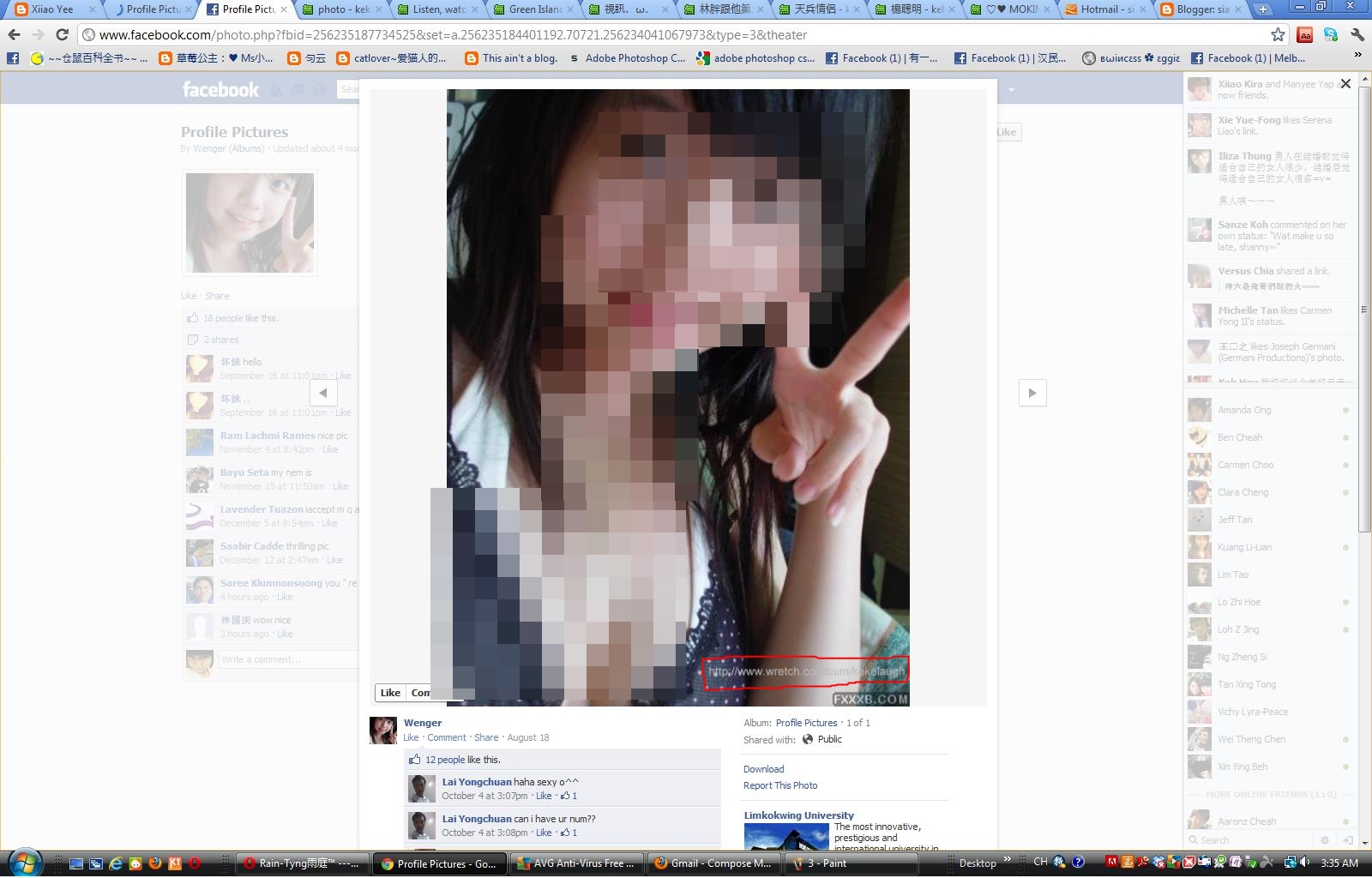Screen dimensions: 1372x878
Task: Switch to the Listen, watch tab
Action: coord(437,9)
